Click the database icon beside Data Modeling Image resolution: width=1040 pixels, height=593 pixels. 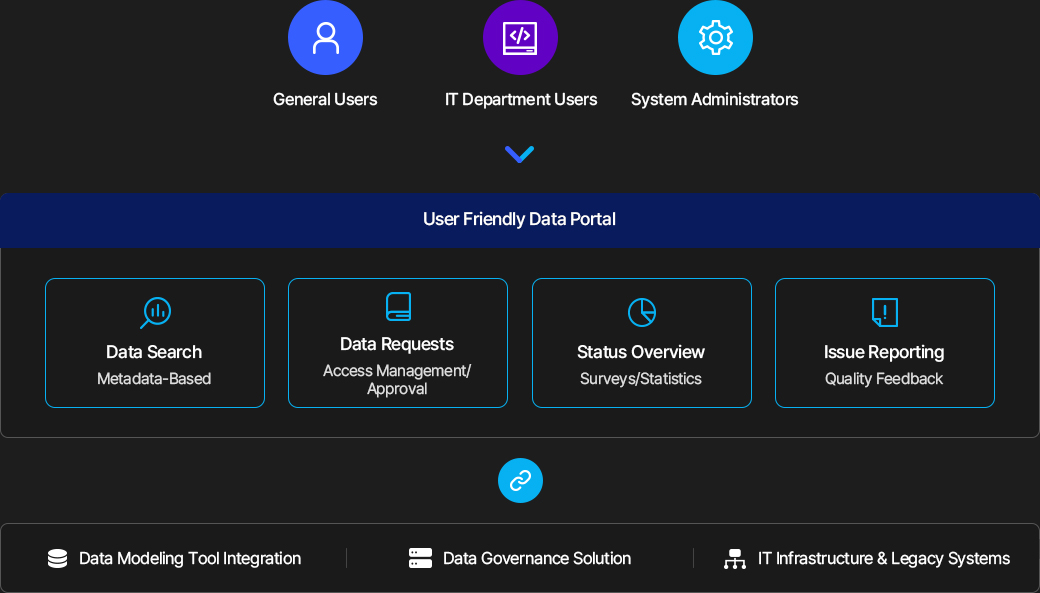point(58,559)
